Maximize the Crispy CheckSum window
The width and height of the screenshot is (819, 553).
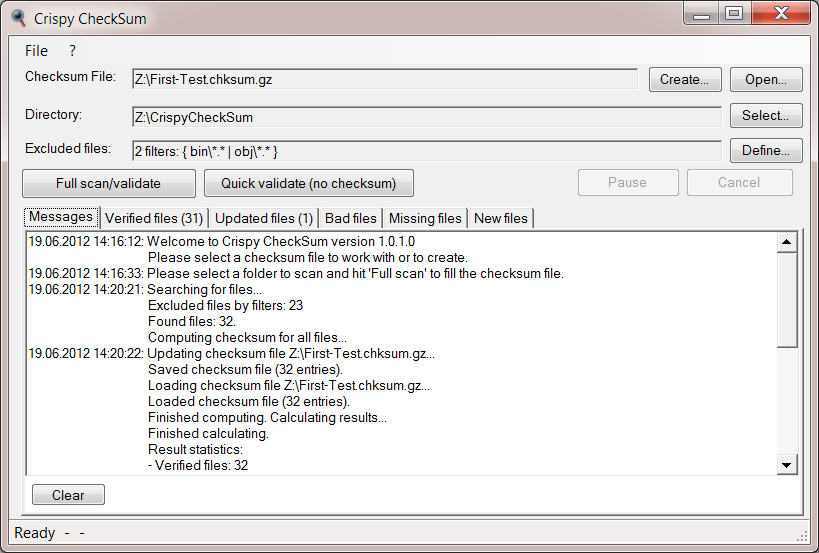(x=734, y=14)
